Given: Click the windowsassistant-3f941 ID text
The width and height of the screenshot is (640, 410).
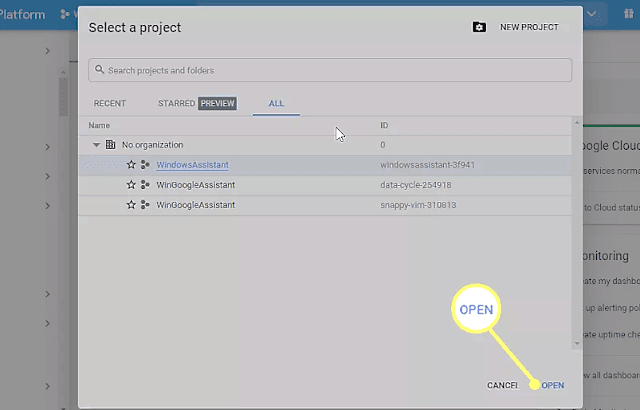Looking at the screenshot, I should 427,165.
